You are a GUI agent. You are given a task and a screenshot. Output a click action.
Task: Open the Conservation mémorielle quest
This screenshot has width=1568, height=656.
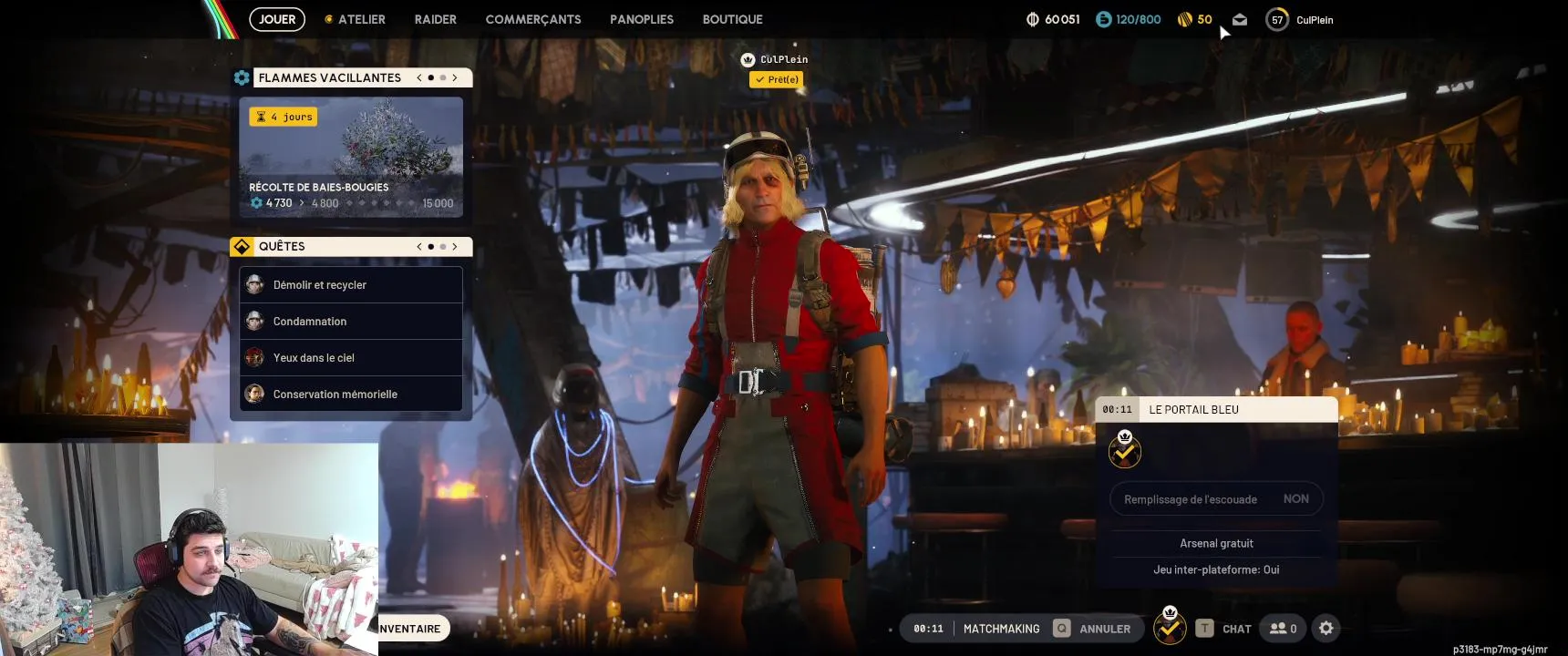[x=351, y=394]
